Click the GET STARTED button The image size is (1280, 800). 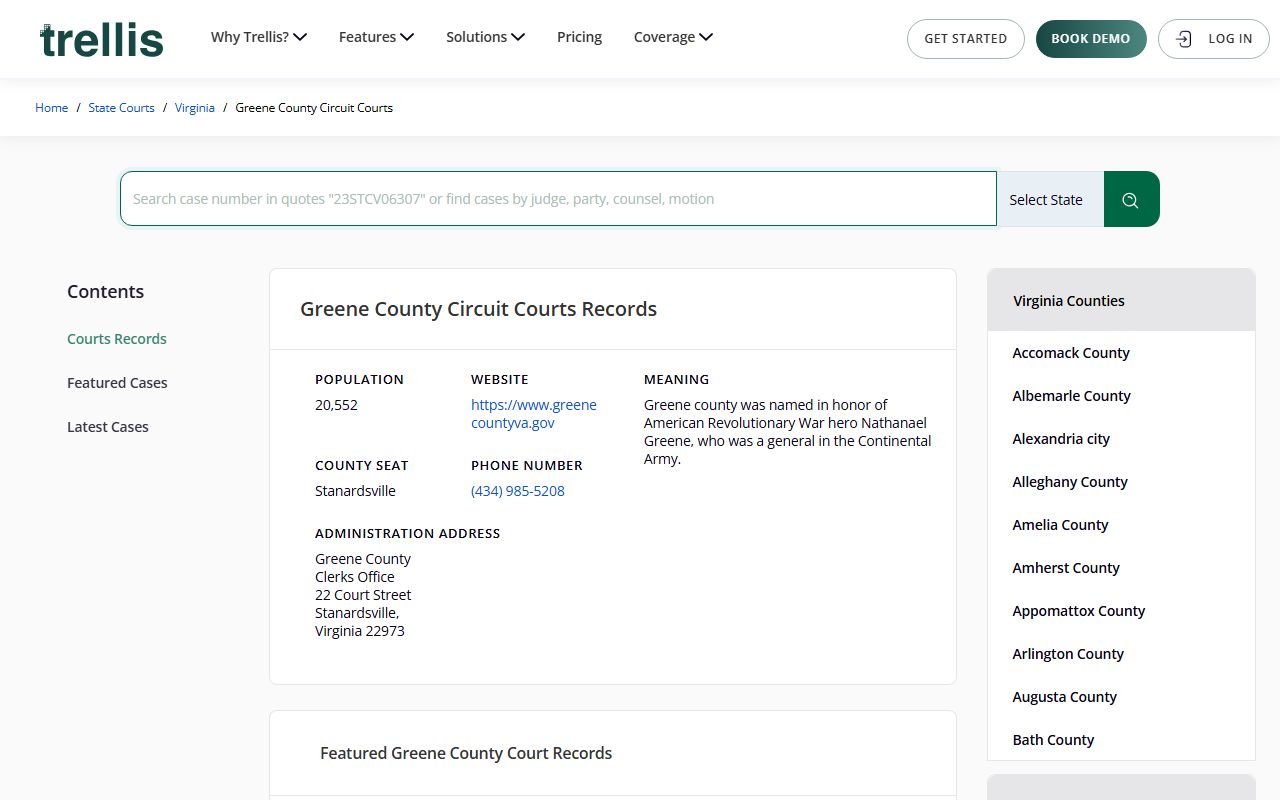965,39
